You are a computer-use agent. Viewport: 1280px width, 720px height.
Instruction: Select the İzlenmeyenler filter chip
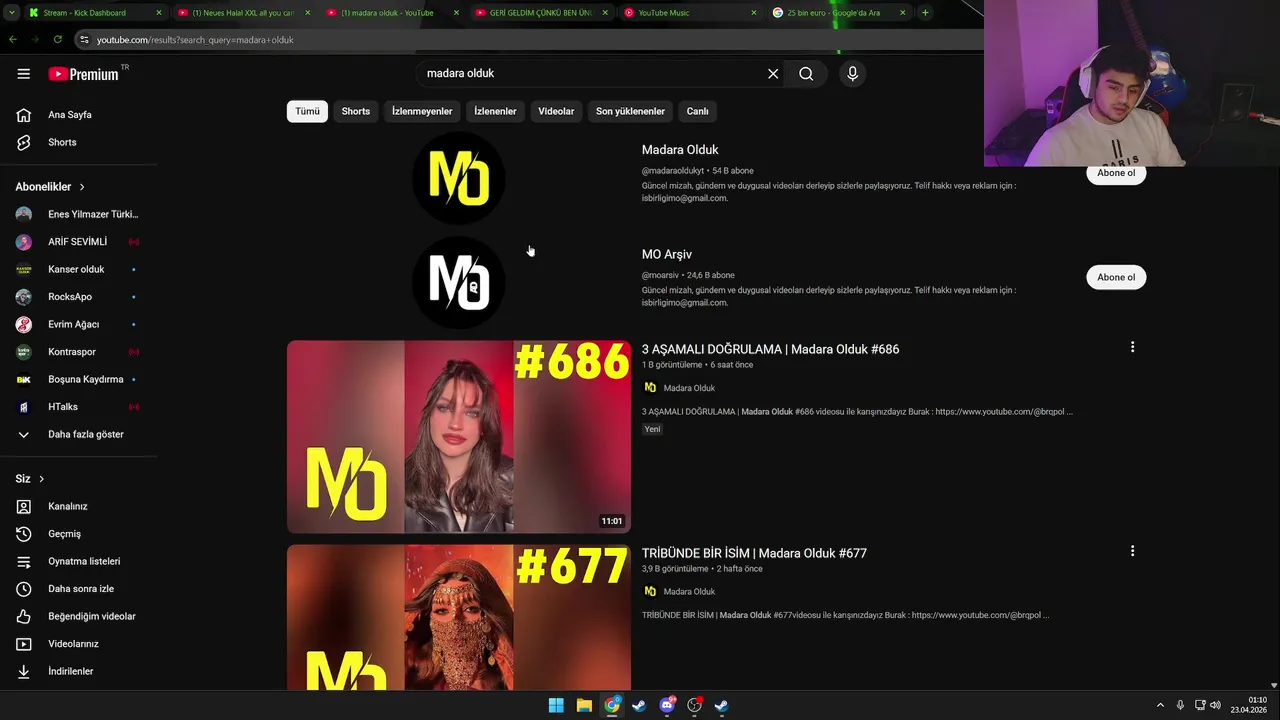point(422,111)
